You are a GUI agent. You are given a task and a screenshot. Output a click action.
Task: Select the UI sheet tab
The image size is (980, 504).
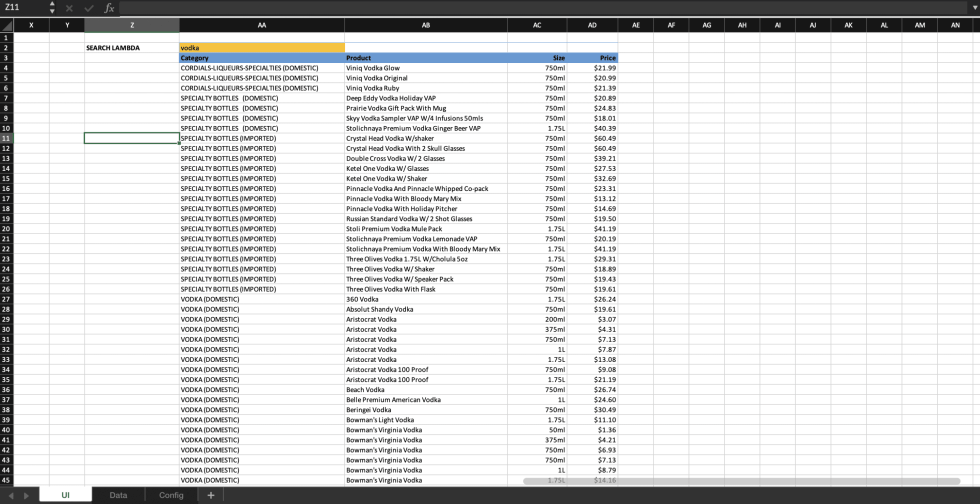pyautogui.click(x=66, y=495)
